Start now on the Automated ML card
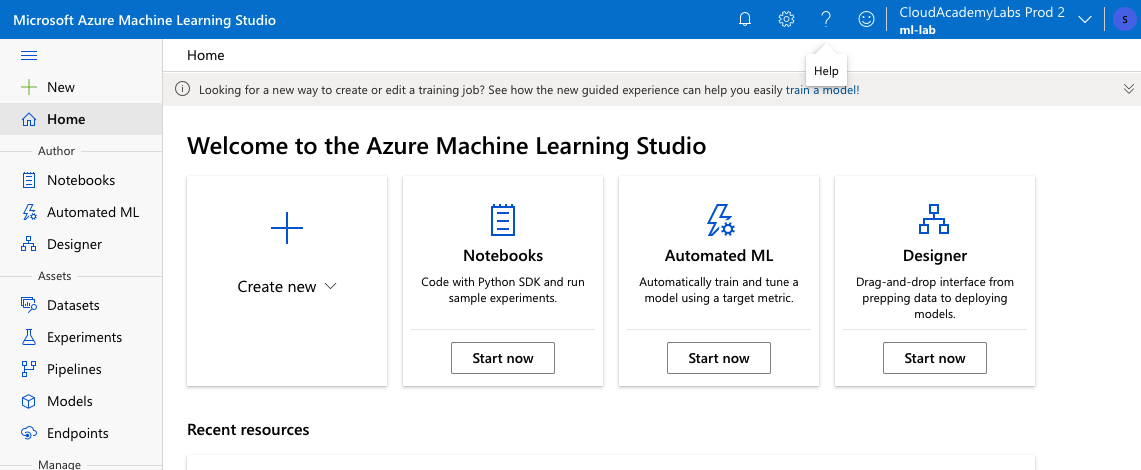 (x=719, y=358)
